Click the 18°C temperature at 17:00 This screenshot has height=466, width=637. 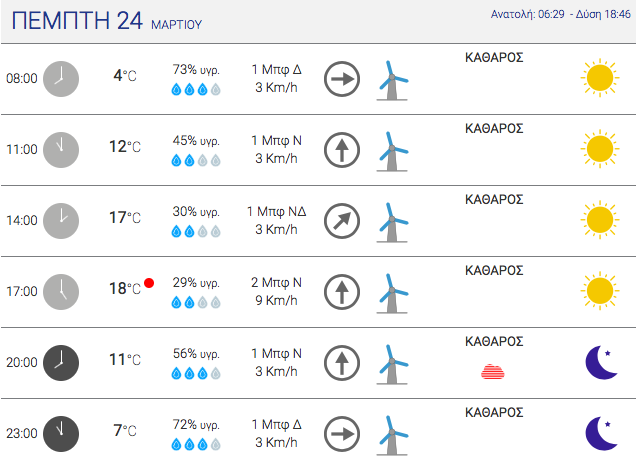pyautogui.click(x=125, y=288)
